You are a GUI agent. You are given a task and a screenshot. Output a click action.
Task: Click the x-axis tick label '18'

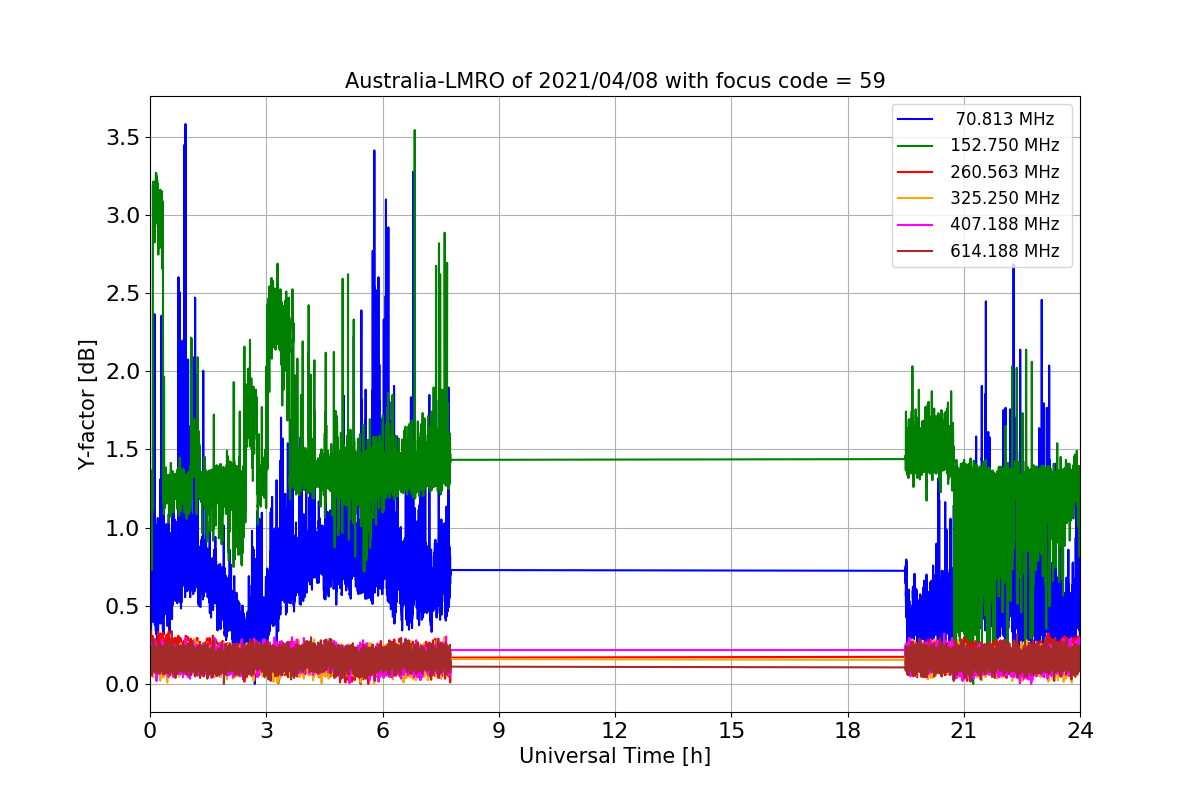(x=848, y=730)
